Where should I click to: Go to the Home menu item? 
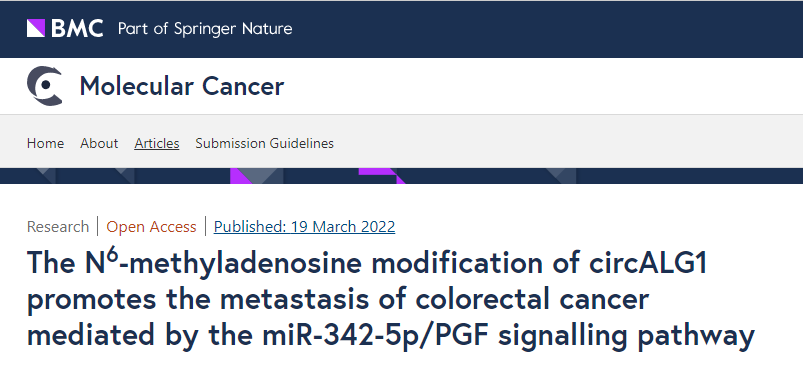[46, 143]
